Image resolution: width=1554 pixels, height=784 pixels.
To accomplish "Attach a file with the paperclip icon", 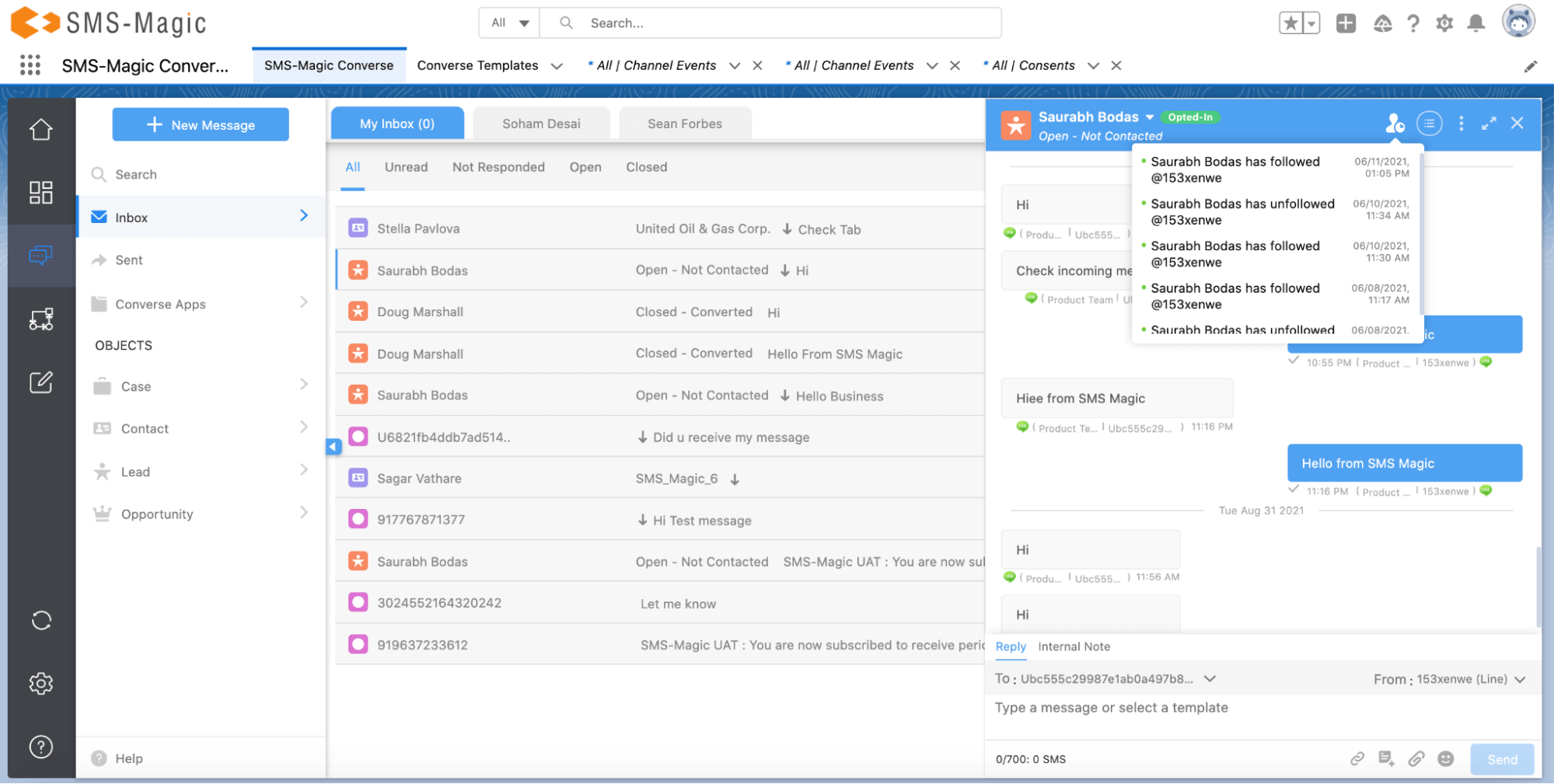I will coord(1417,759).
